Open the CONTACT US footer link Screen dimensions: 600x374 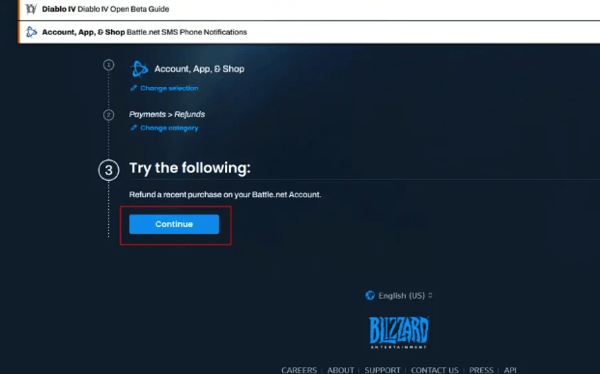coord(435,370)
